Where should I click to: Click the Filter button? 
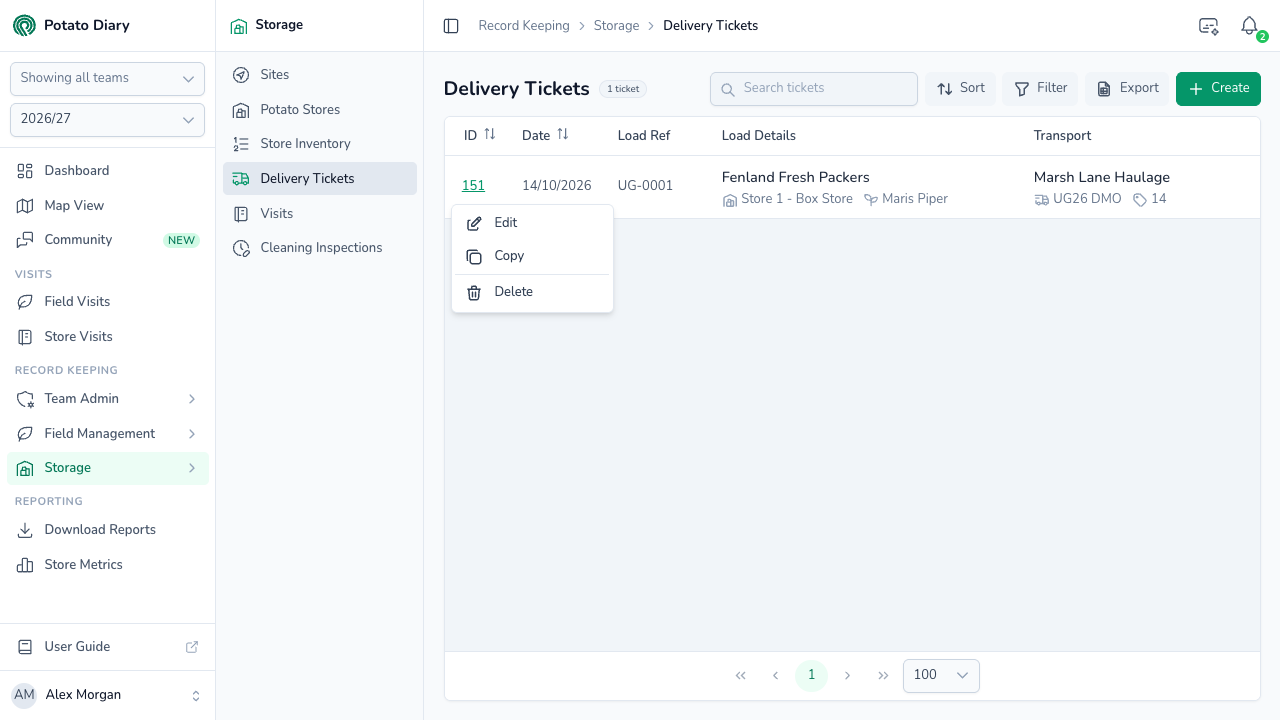(1040, 89)
